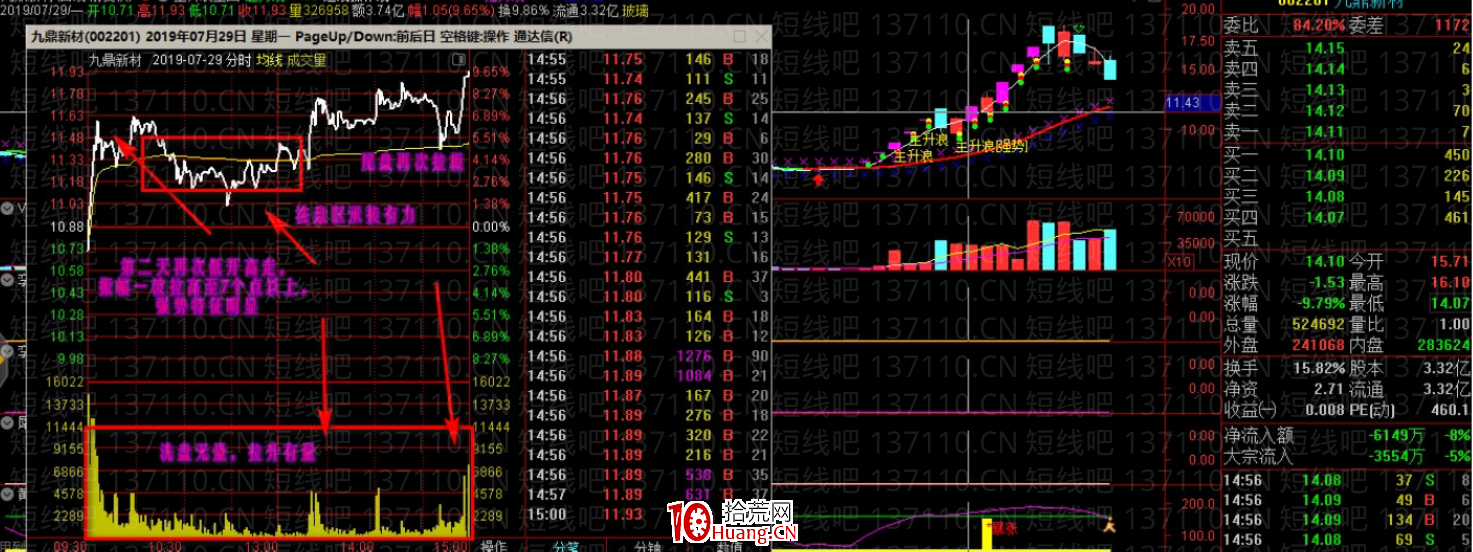Click the 主升浪[强势] signal label on K-line
The height and width of the screenshot is (552, 1473).
click(x=990, y=146)
